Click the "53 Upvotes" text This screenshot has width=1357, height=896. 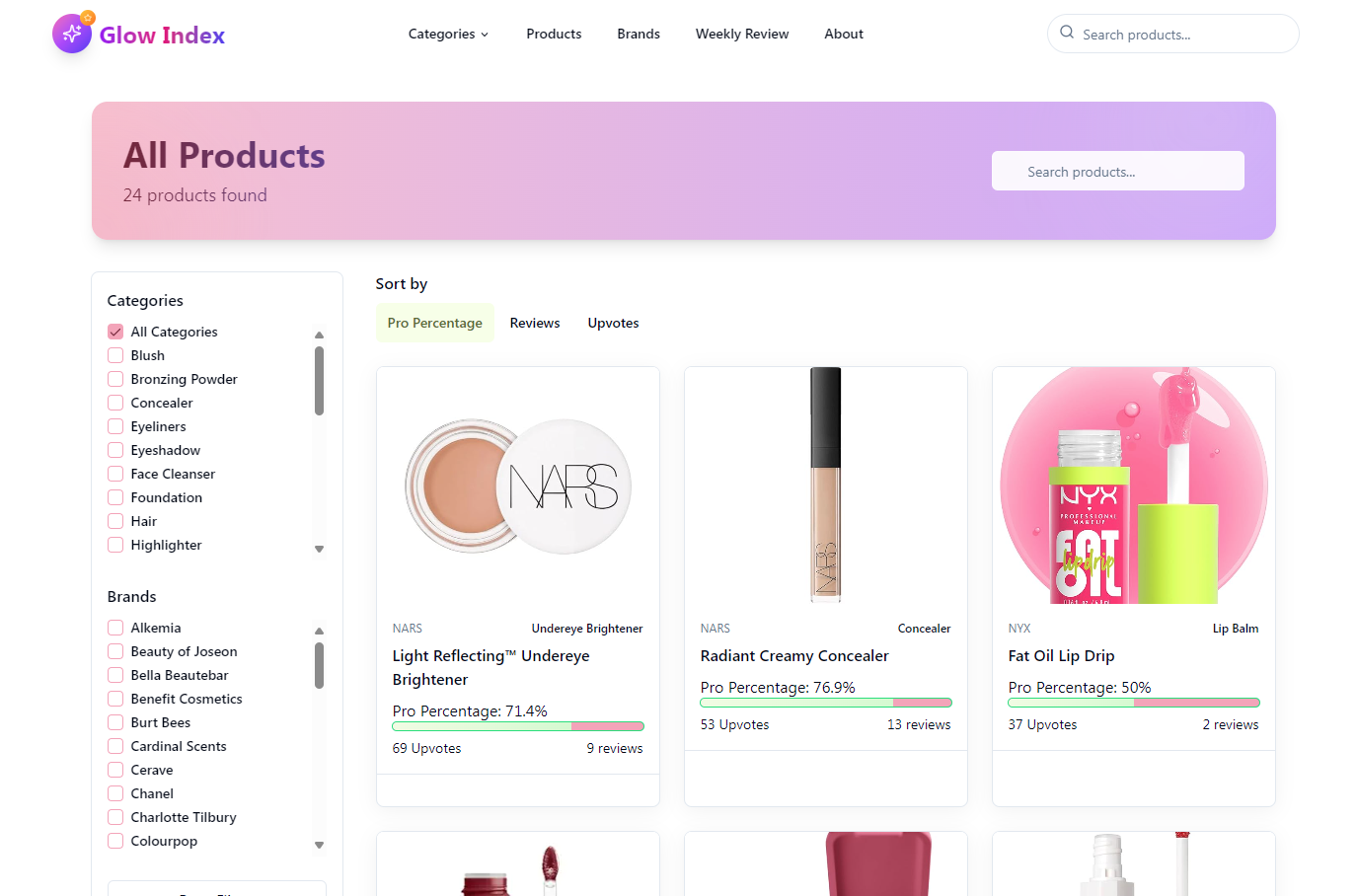(x=735, y=724)
